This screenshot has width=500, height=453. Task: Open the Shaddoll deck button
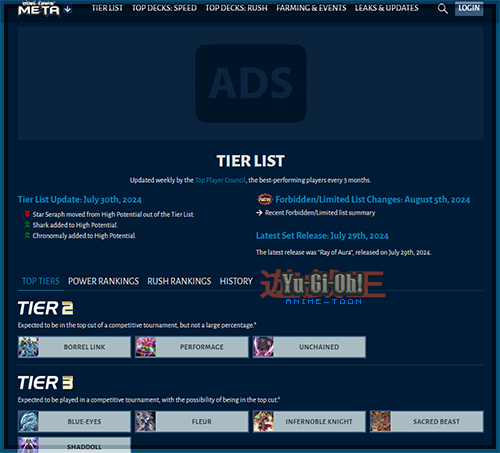pos(74,445)
